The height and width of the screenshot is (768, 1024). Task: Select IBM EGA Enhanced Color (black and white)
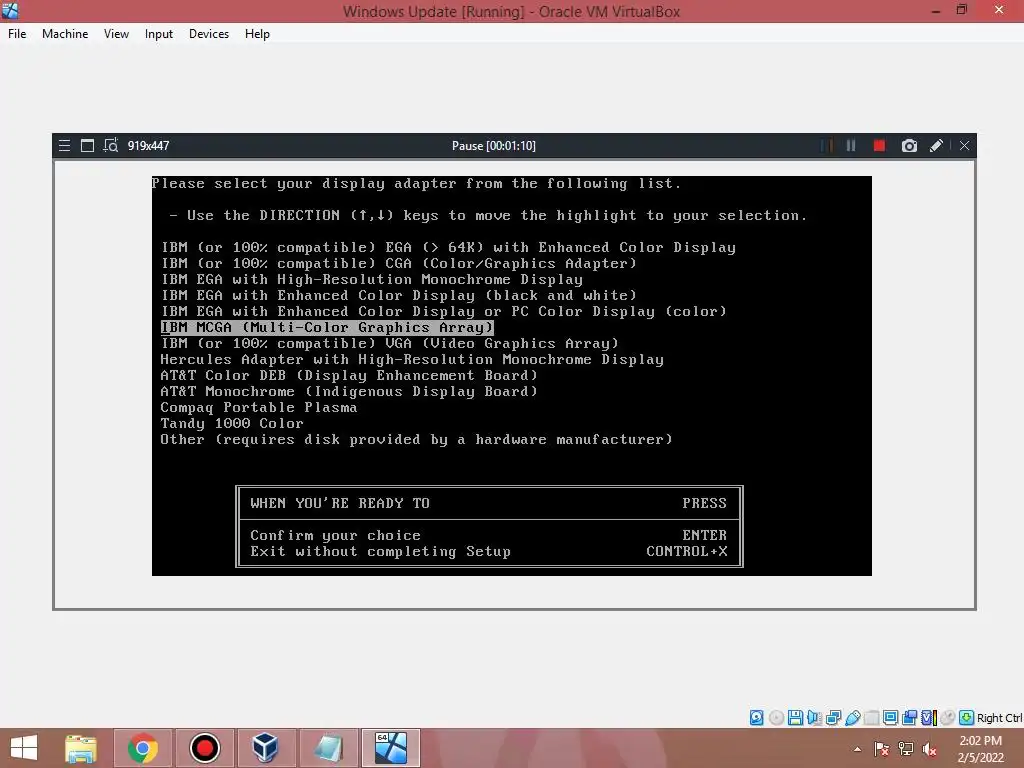coord(398,295)
